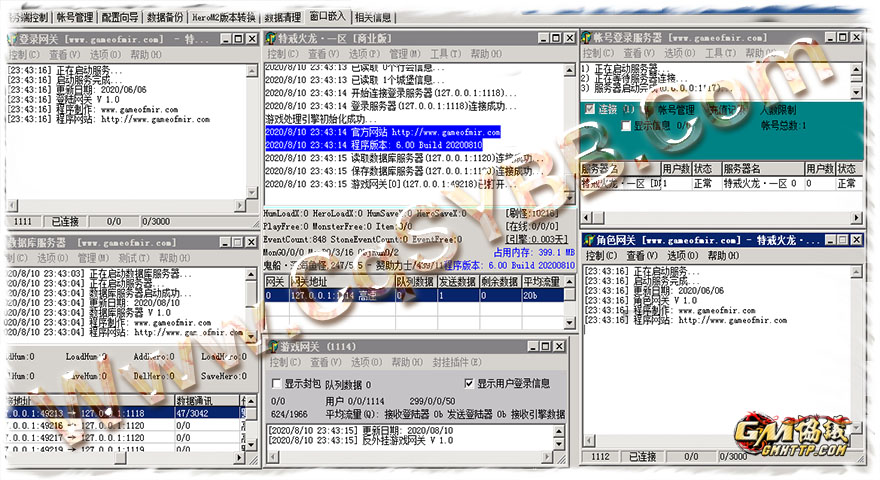Screen dimensions: 880x480
Task: Minimize the 登录网关 window
Action: click(x=226, y=39)
